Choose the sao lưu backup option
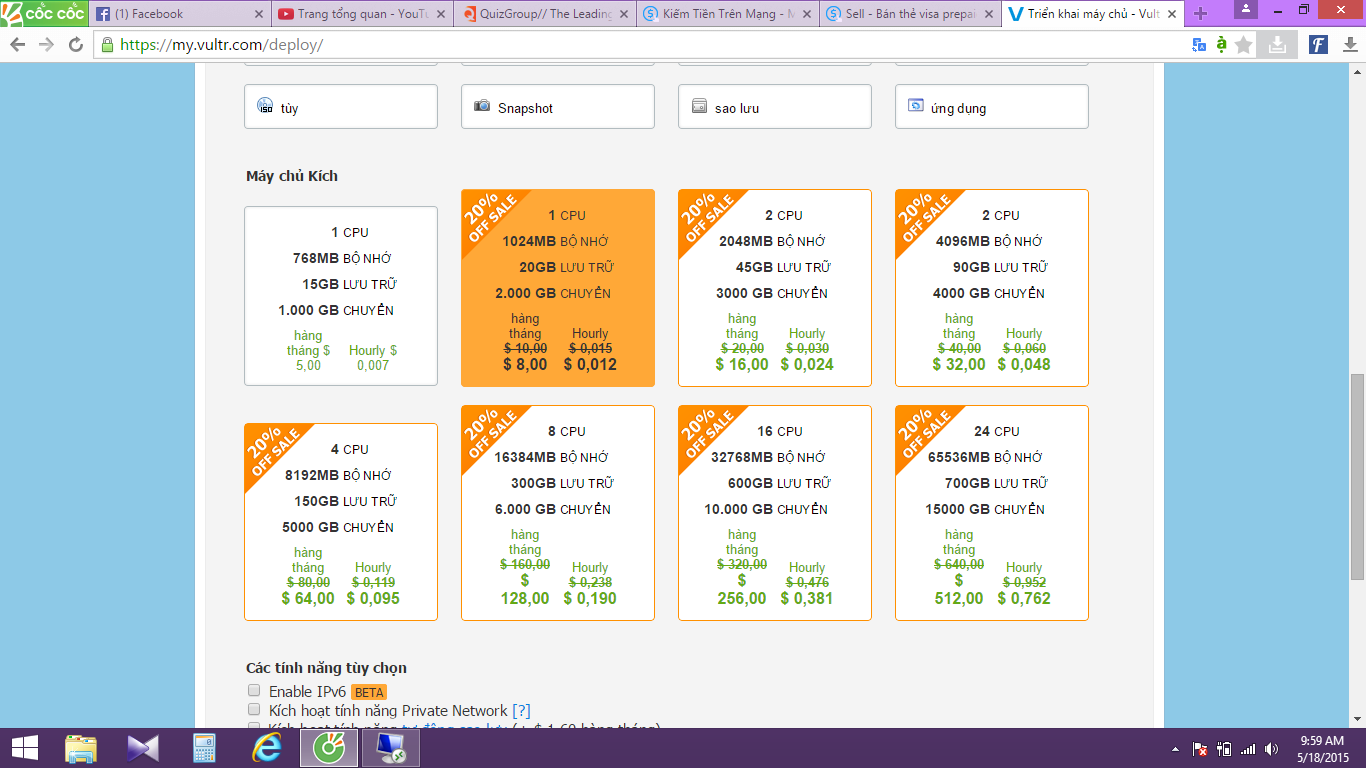 775,107
